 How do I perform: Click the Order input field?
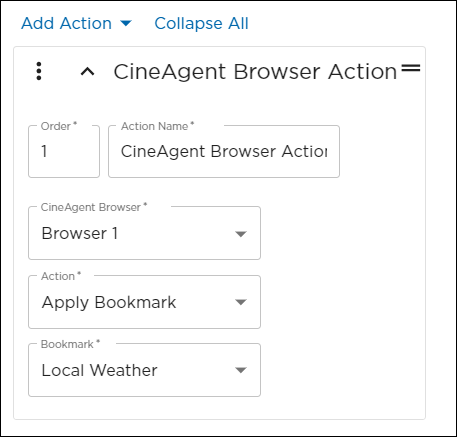64,151
